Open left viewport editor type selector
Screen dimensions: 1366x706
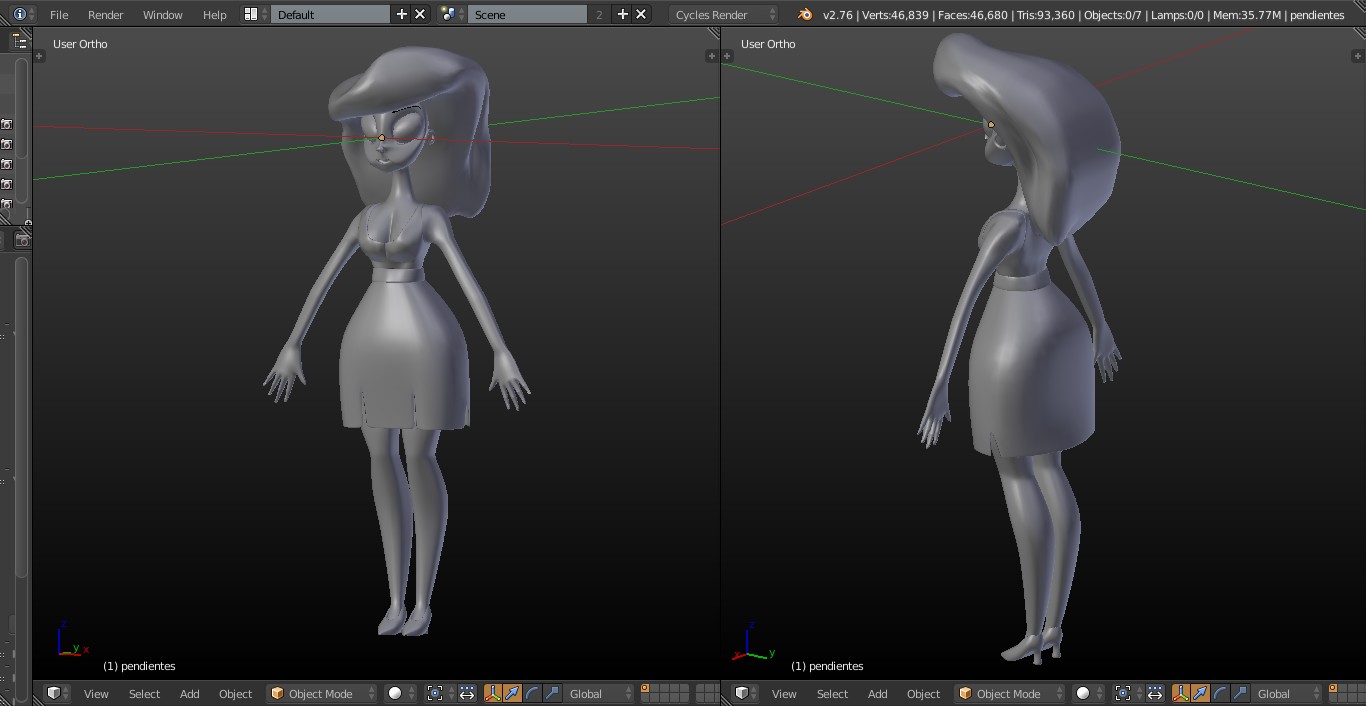pos(59,693)
